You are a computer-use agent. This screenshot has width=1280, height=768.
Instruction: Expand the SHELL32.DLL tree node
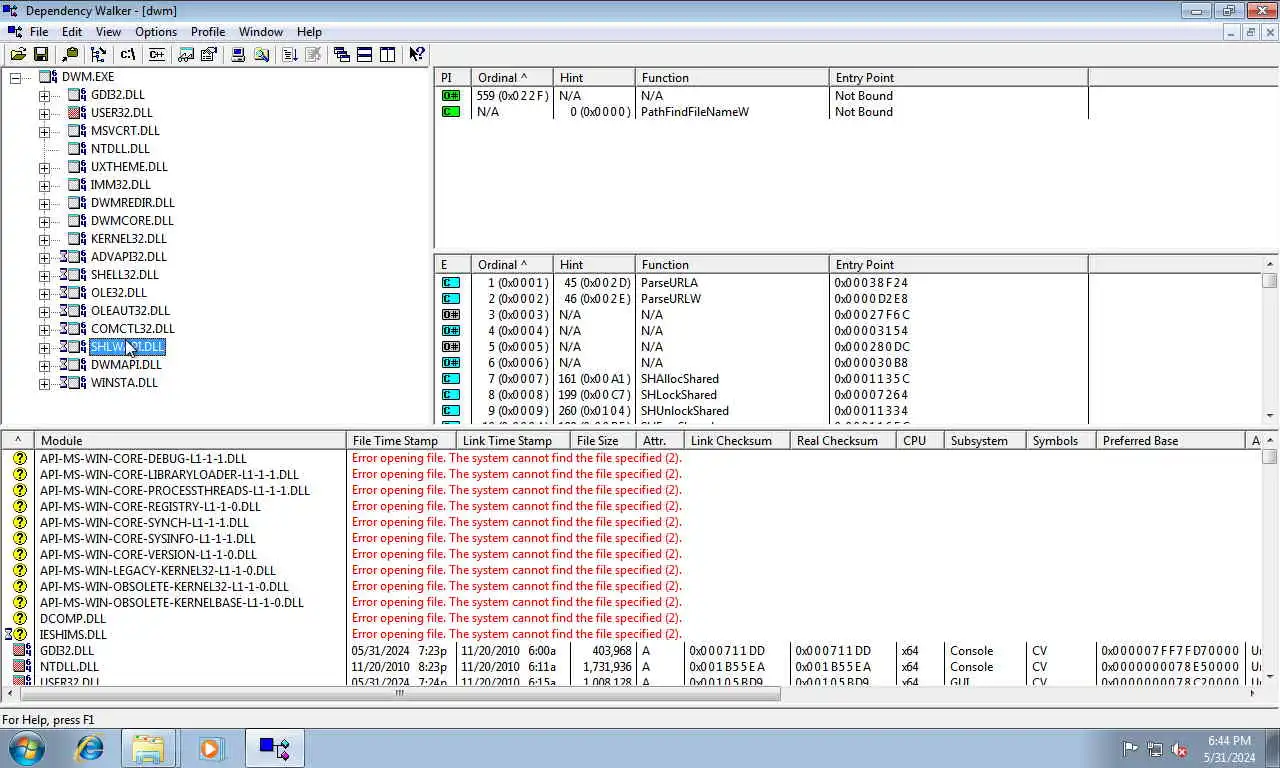pos(44,275)
